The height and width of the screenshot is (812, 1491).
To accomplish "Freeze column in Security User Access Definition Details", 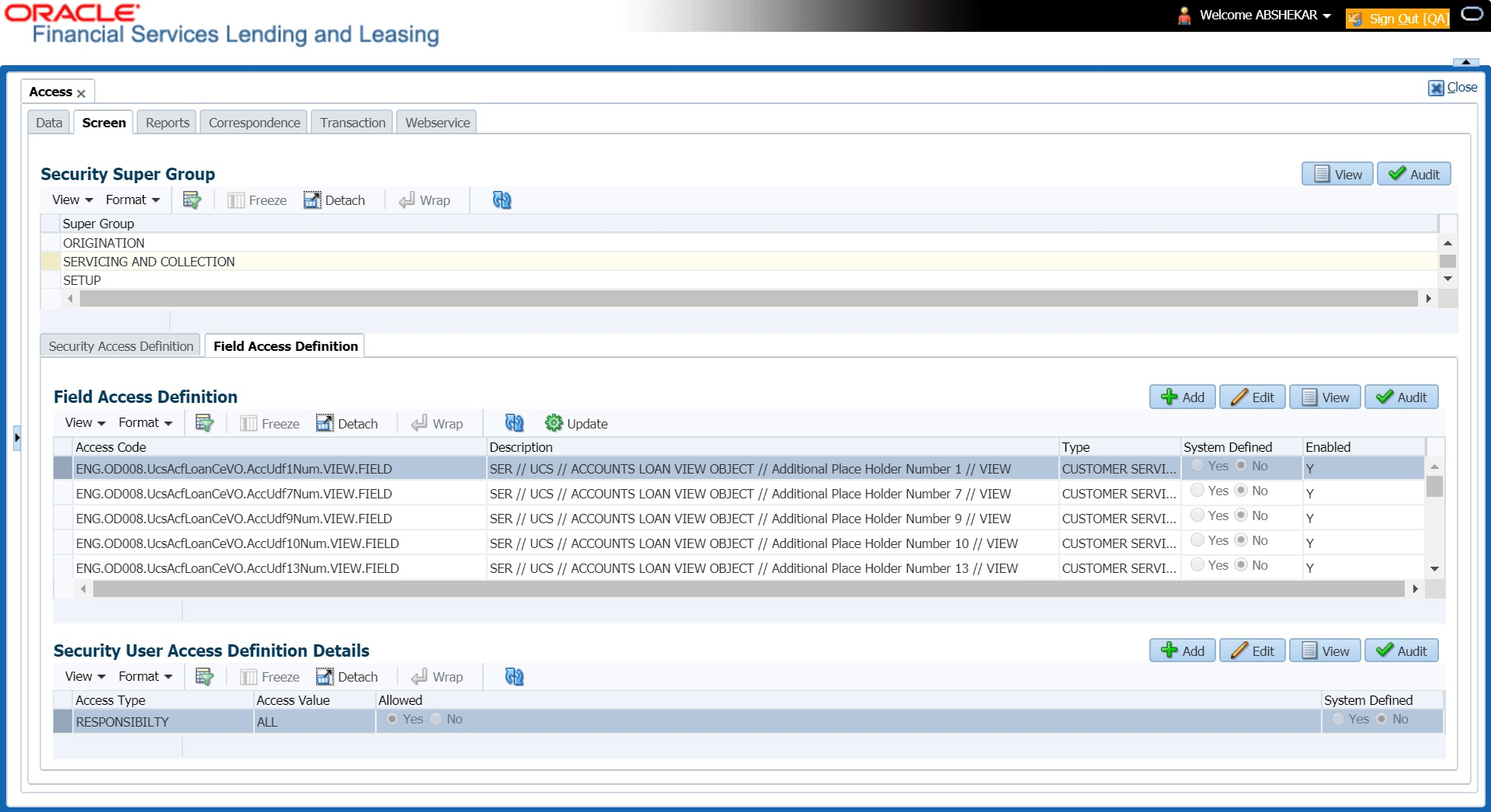I will pos(269,677).
